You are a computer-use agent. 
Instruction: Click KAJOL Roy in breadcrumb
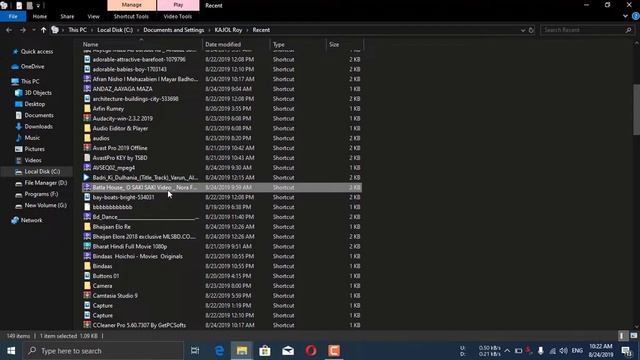click(x=228, y=30)
